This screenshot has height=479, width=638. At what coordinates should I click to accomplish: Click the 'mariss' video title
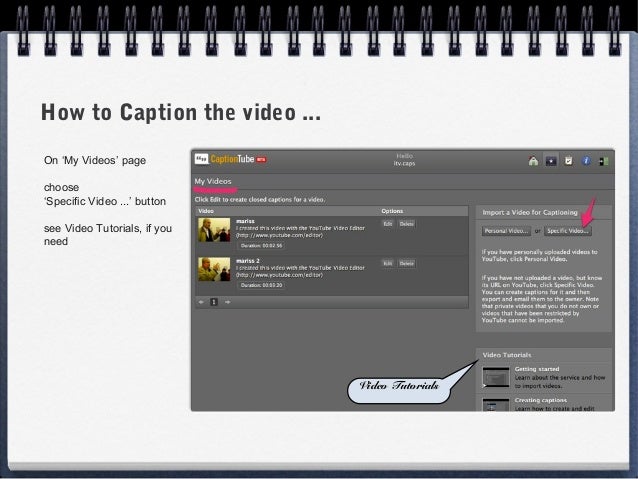245,221
